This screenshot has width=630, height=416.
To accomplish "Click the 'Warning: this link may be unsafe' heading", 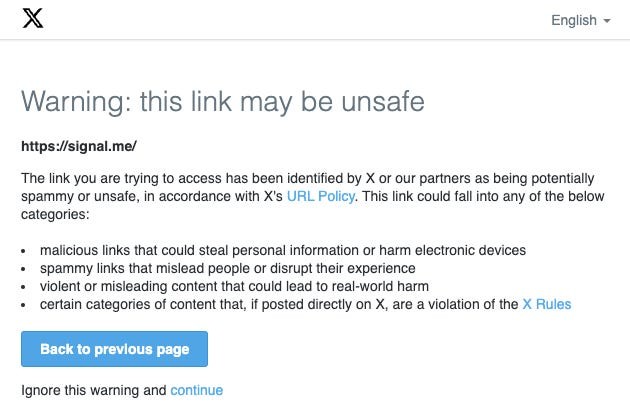I will [223, 101].
